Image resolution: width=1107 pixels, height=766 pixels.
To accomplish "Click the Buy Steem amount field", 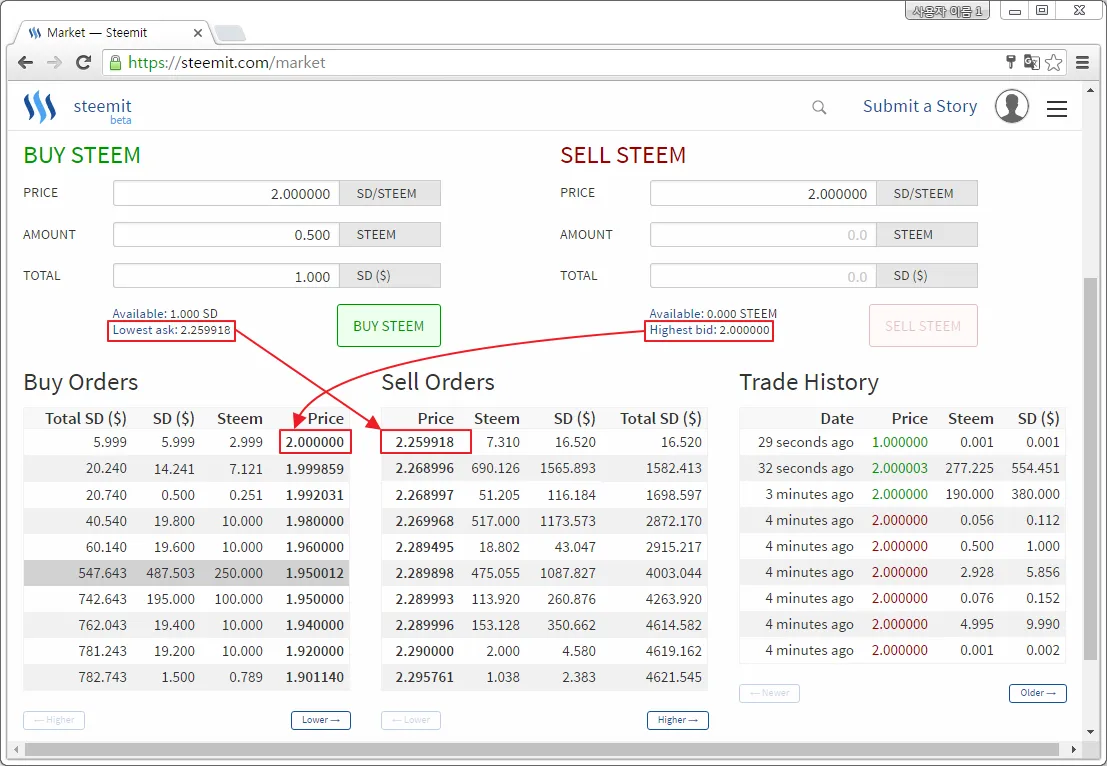I will point(226,234).
